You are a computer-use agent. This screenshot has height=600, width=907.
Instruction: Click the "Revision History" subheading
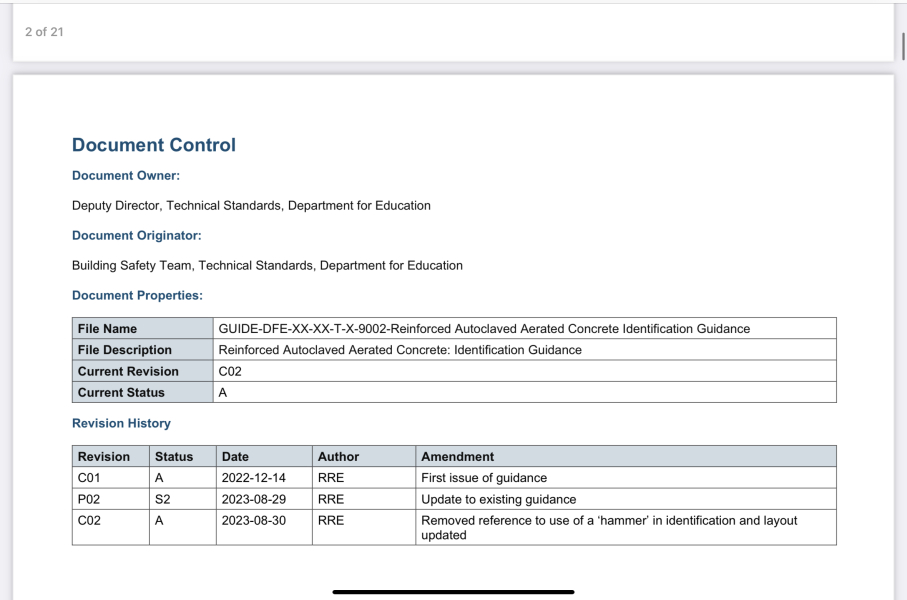click(x=121, y=424)
